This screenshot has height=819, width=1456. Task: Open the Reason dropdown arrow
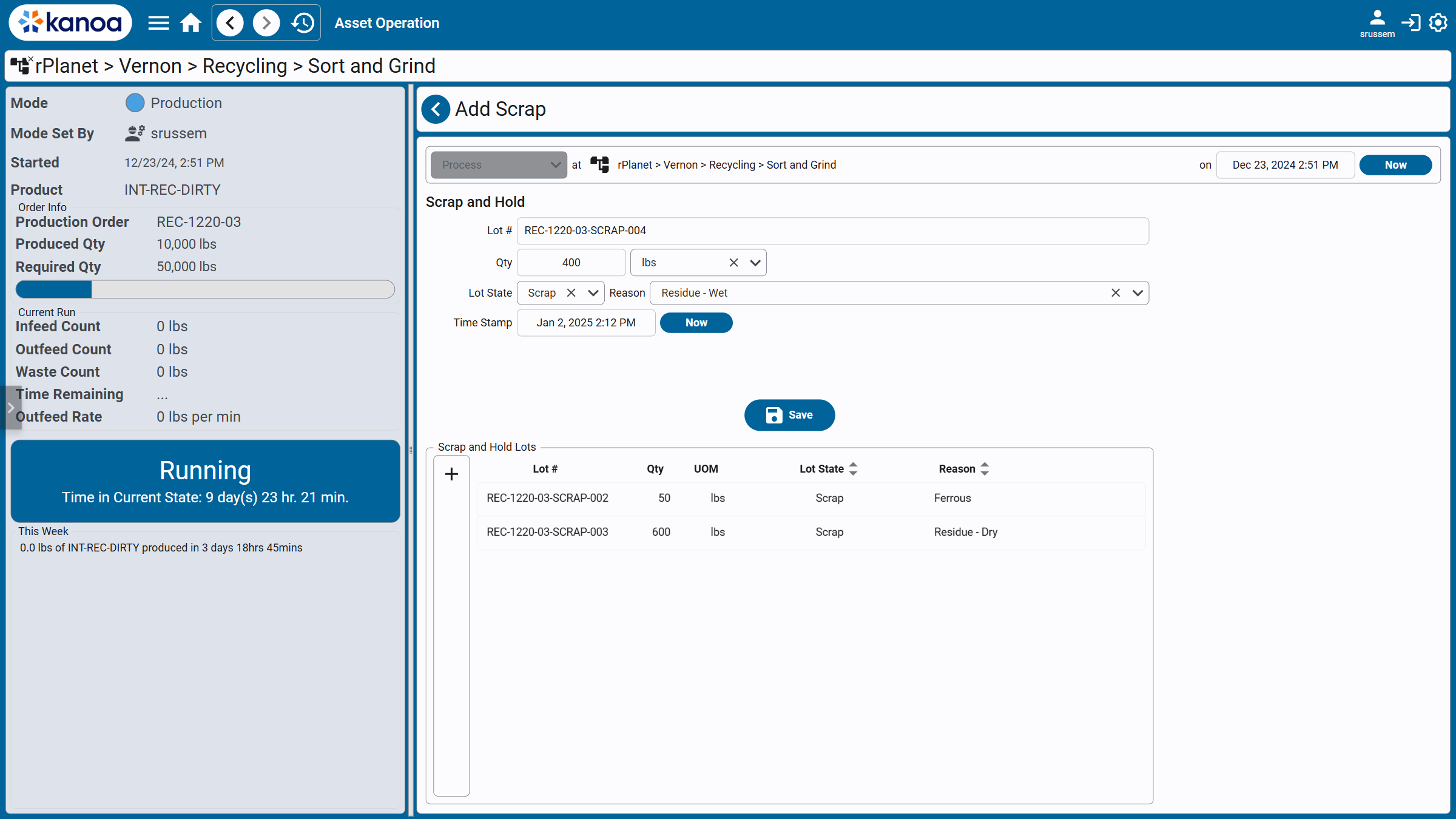pos(1137,293)
